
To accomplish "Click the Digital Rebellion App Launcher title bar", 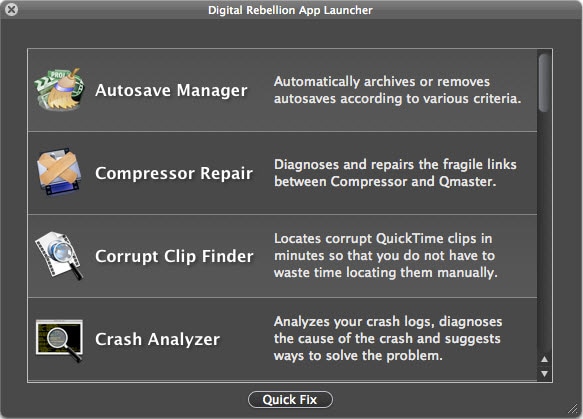I will (291, 10).
